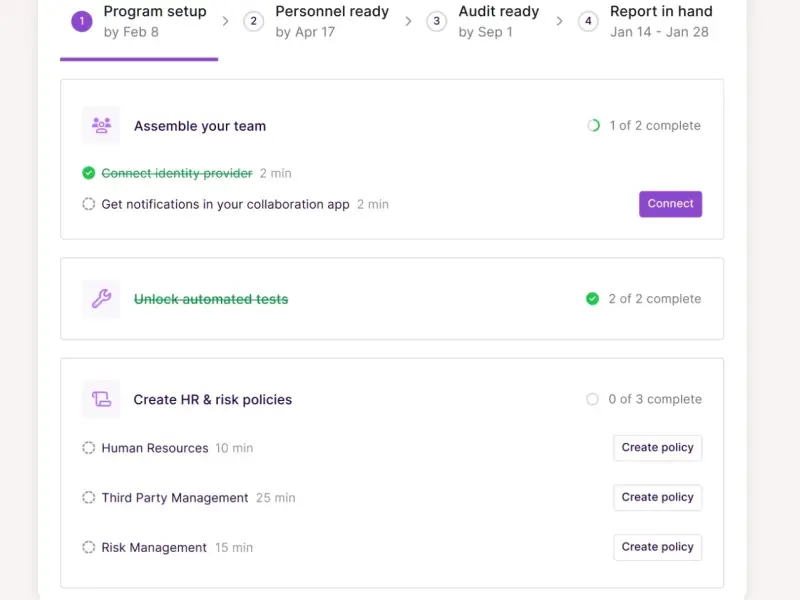Click step 4 number circle badge
The height and width of the screenshot is (600, 800).
click(x=588, y=21)
